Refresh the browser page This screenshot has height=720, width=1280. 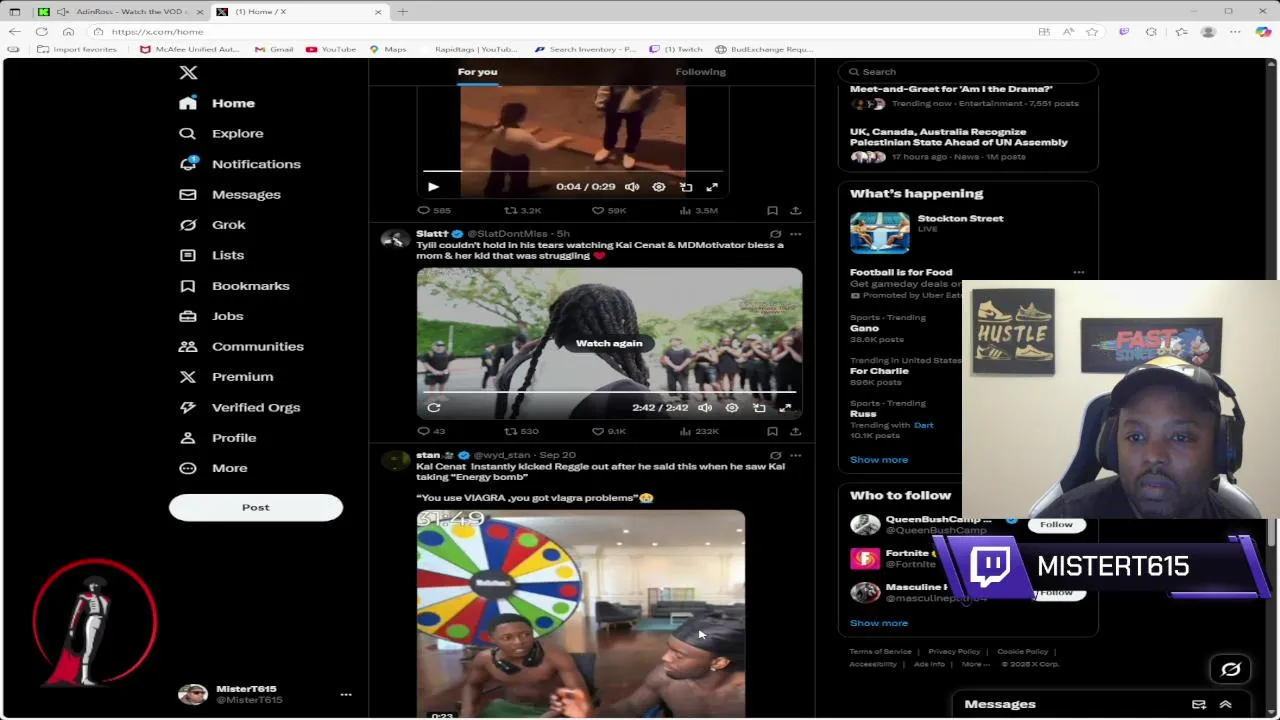point(42,32)
